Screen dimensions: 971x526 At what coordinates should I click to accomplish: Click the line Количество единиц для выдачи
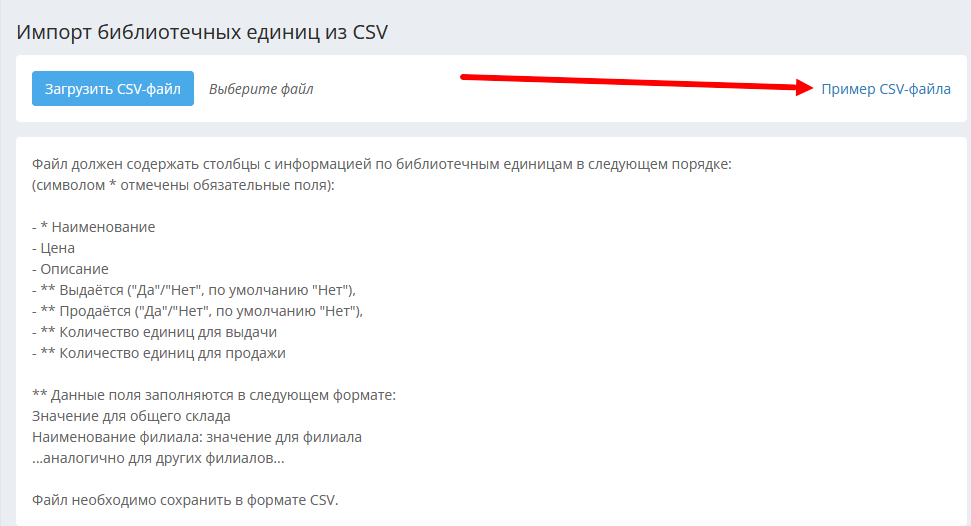click(154, 332)
